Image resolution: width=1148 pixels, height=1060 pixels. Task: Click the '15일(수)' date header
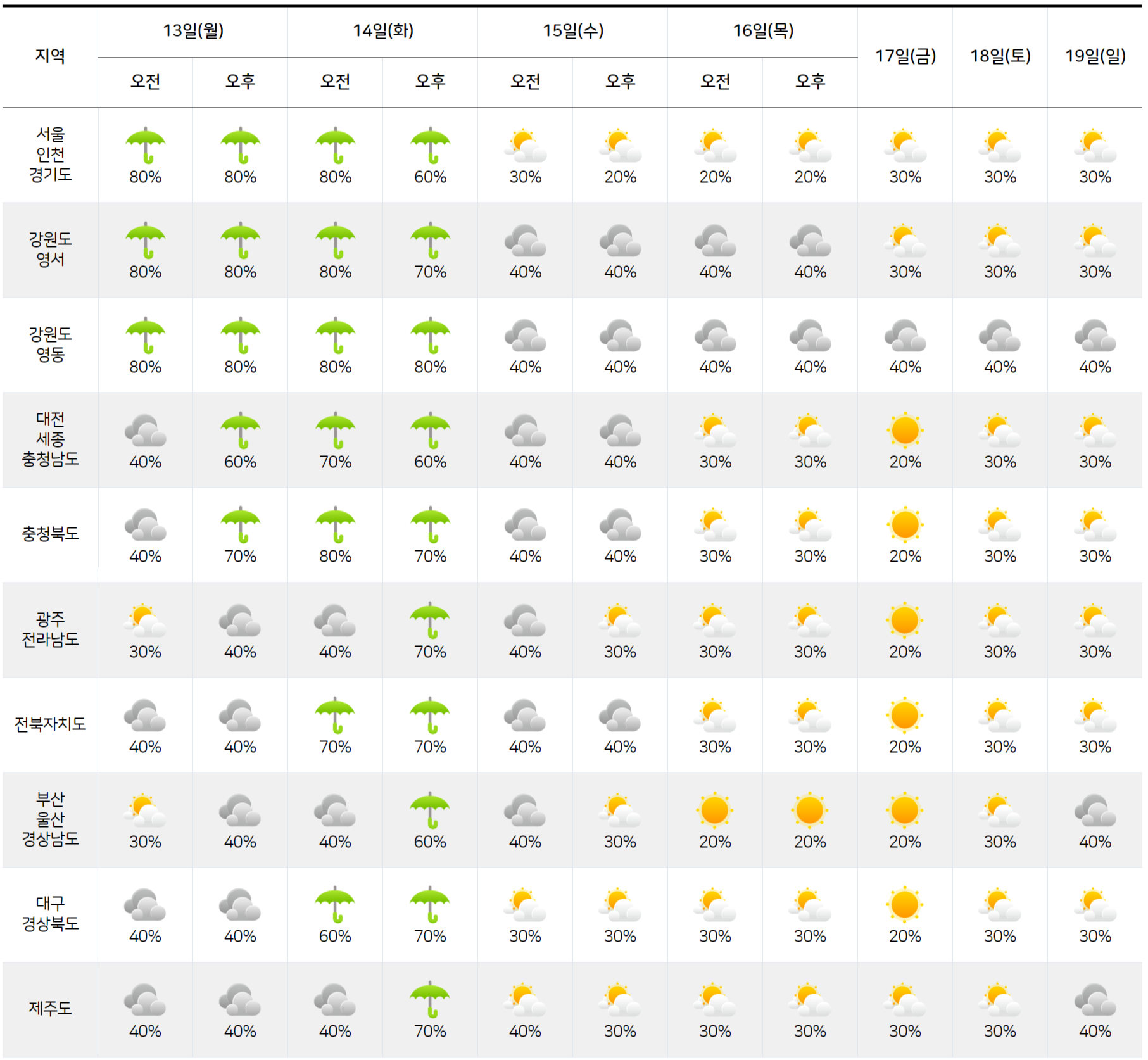point(573,30)
